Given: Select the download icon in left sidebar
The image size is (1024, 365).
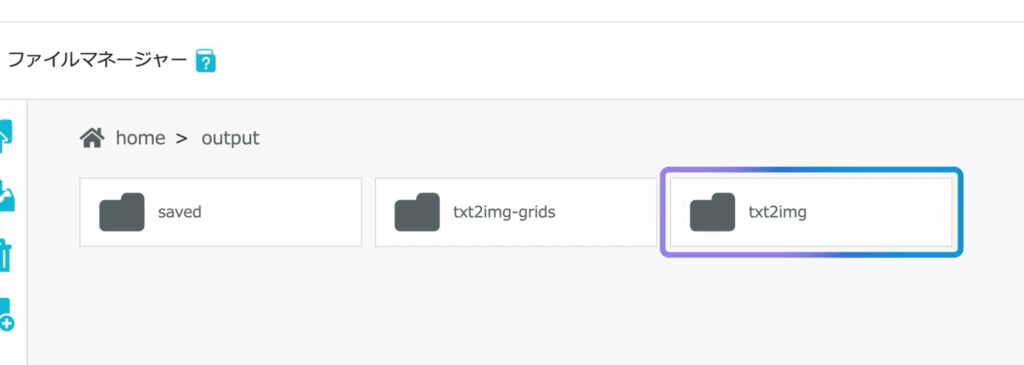Looking at the screenshot, I should [7, 196].
